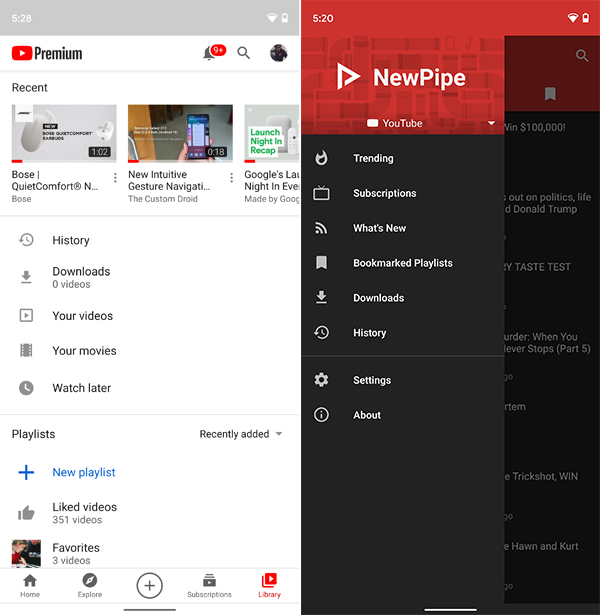Play the New Intuitive Gesture Navigation thumbnail
The image size is (600, 615).
coord(180,133)
